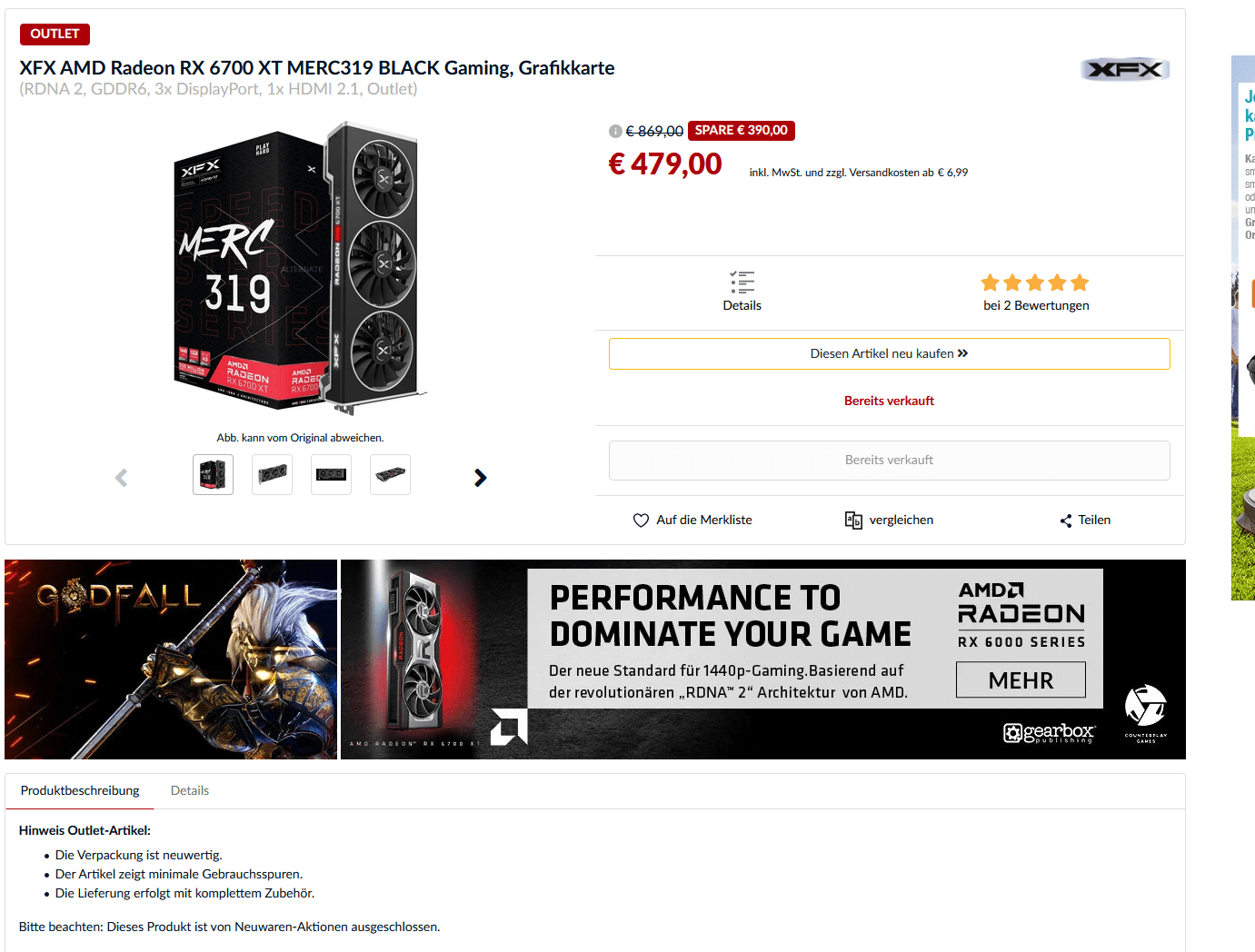Click the Godfall promotional banner
Viewport: 1255px width, 952px height.
pyautogui.click(x=171, y=659)
